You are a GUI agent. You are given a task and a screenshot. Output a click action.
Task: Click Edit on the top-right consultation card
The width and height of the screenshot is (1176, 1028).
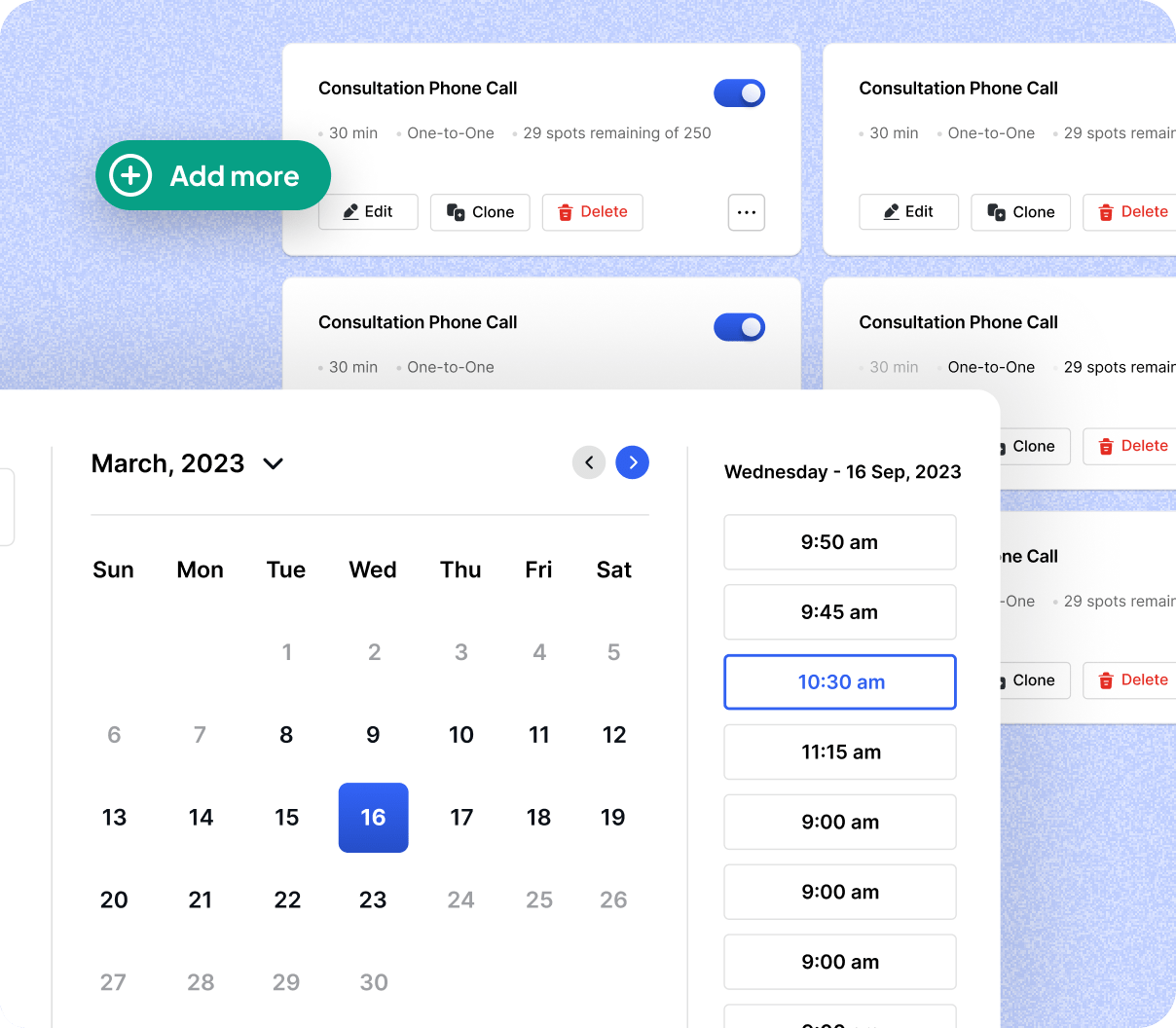908,212
